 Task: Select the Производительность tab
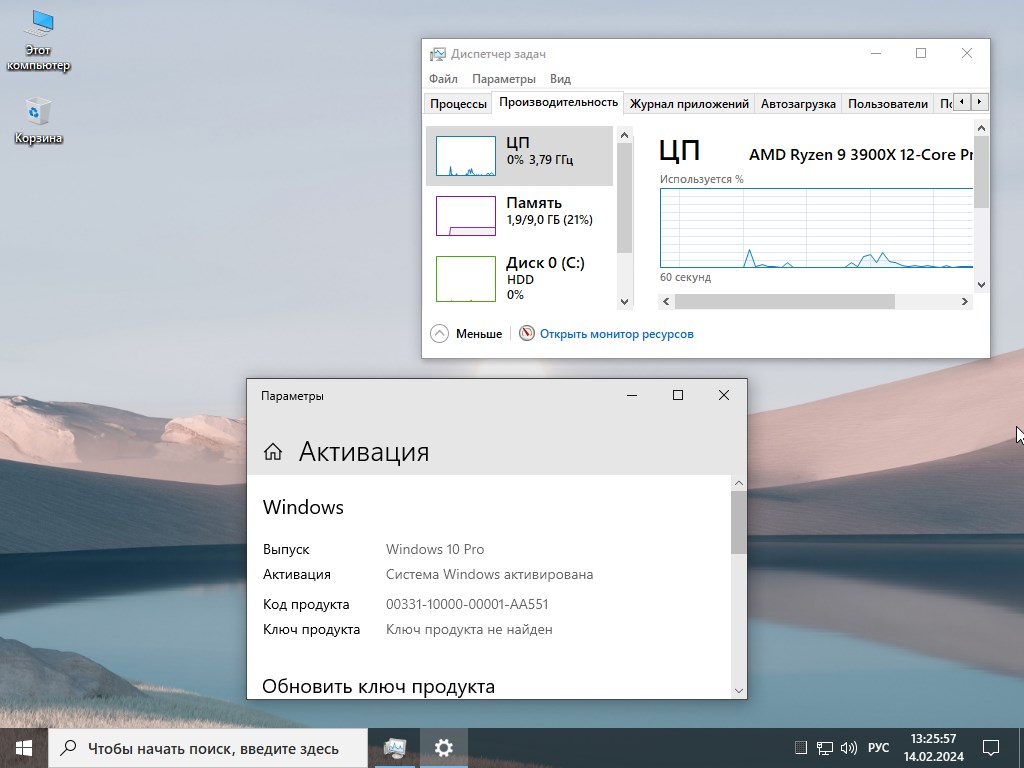click(558, 103)
